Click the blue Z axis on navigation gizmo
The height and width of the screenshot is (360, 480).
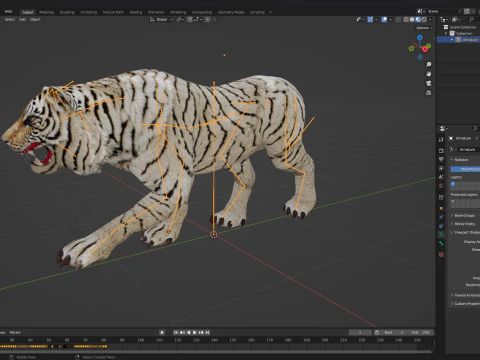[420, 38]
